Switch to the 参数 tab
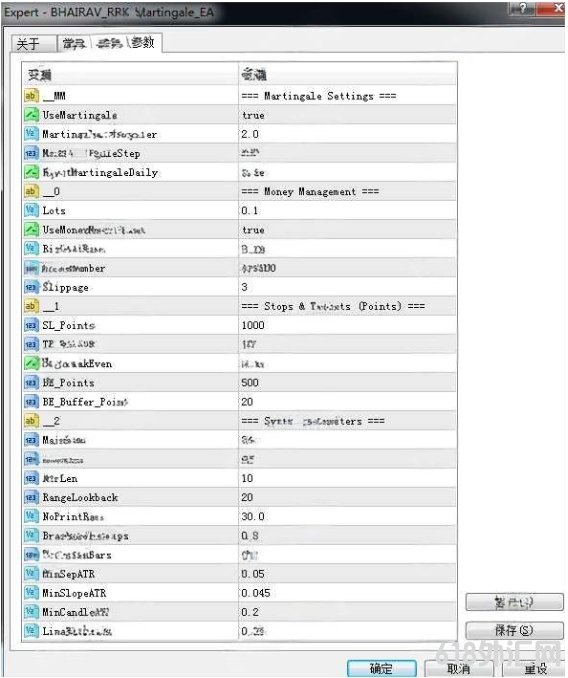 [143, 42]
